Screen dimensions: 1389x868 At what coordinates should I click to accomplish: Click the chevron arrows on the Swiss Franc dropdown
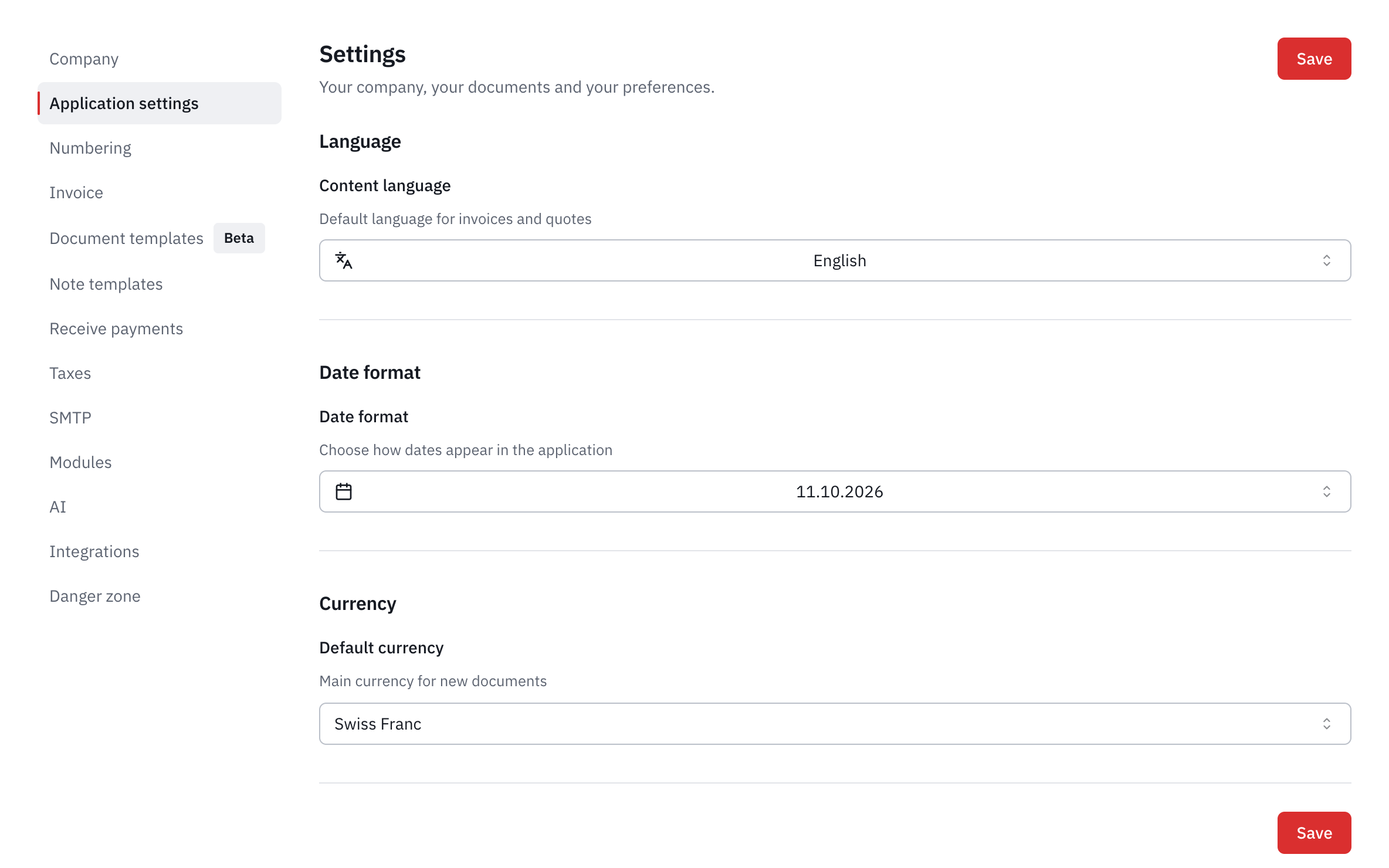click(1326, 724)
